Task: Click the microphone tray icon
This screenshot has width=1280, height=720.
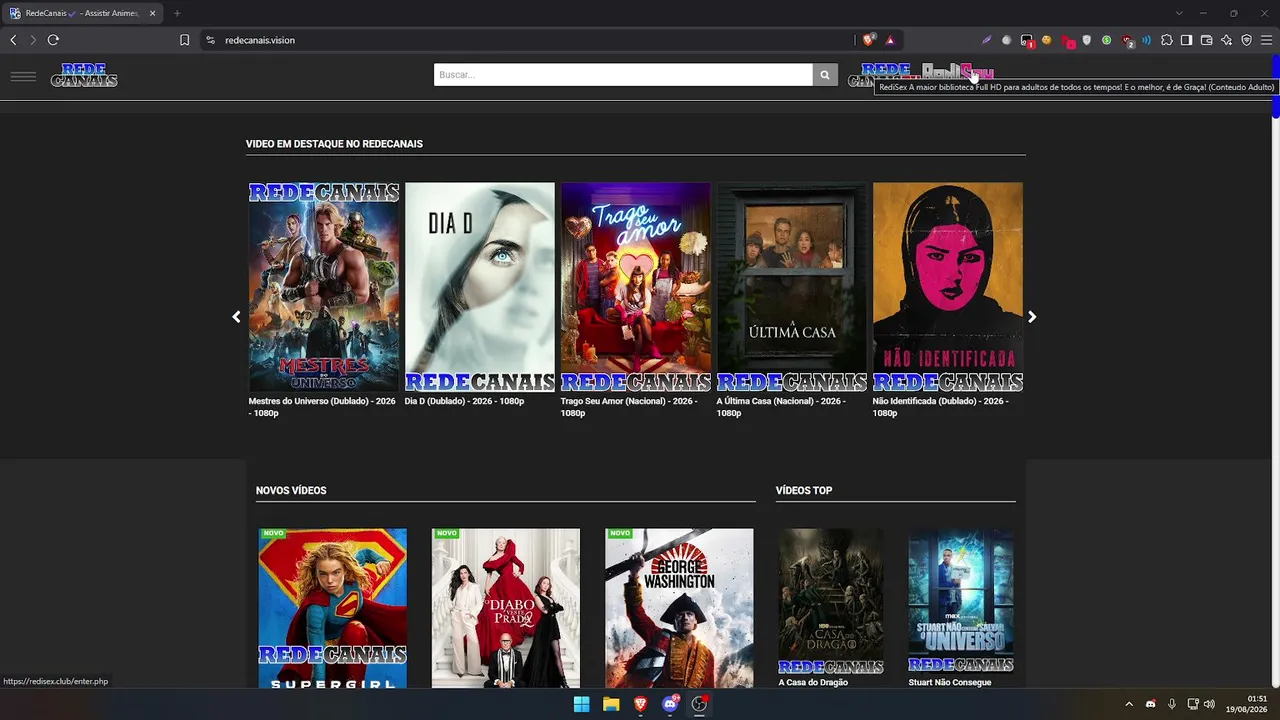Action: coord(1172,704)
